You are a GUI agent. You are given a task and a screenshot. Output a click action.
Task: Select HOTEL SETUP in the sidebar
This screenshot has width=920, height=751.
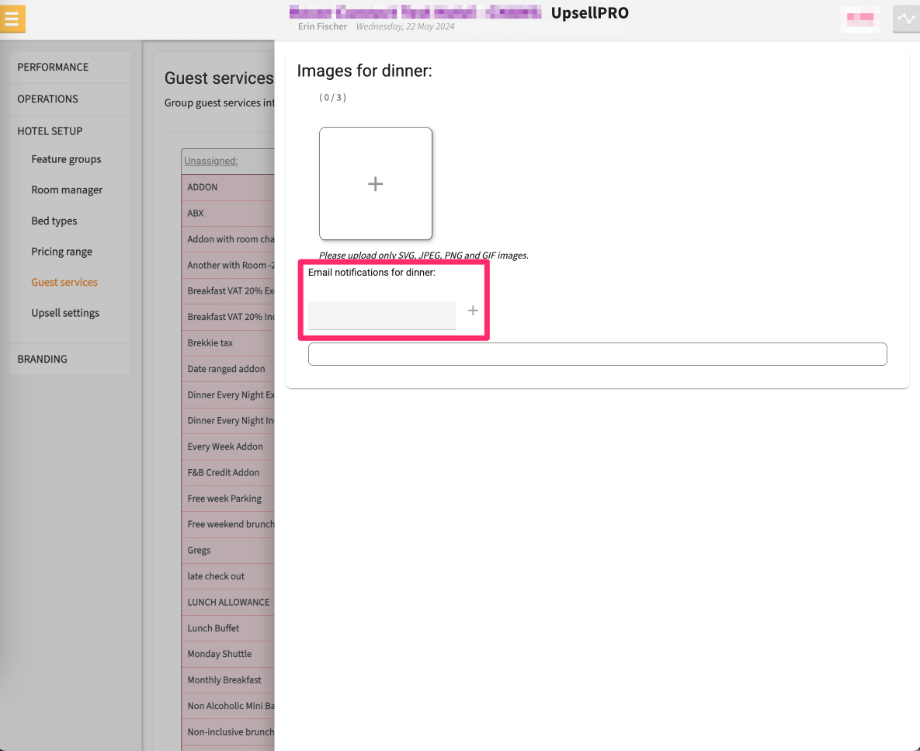click(69, 131)
